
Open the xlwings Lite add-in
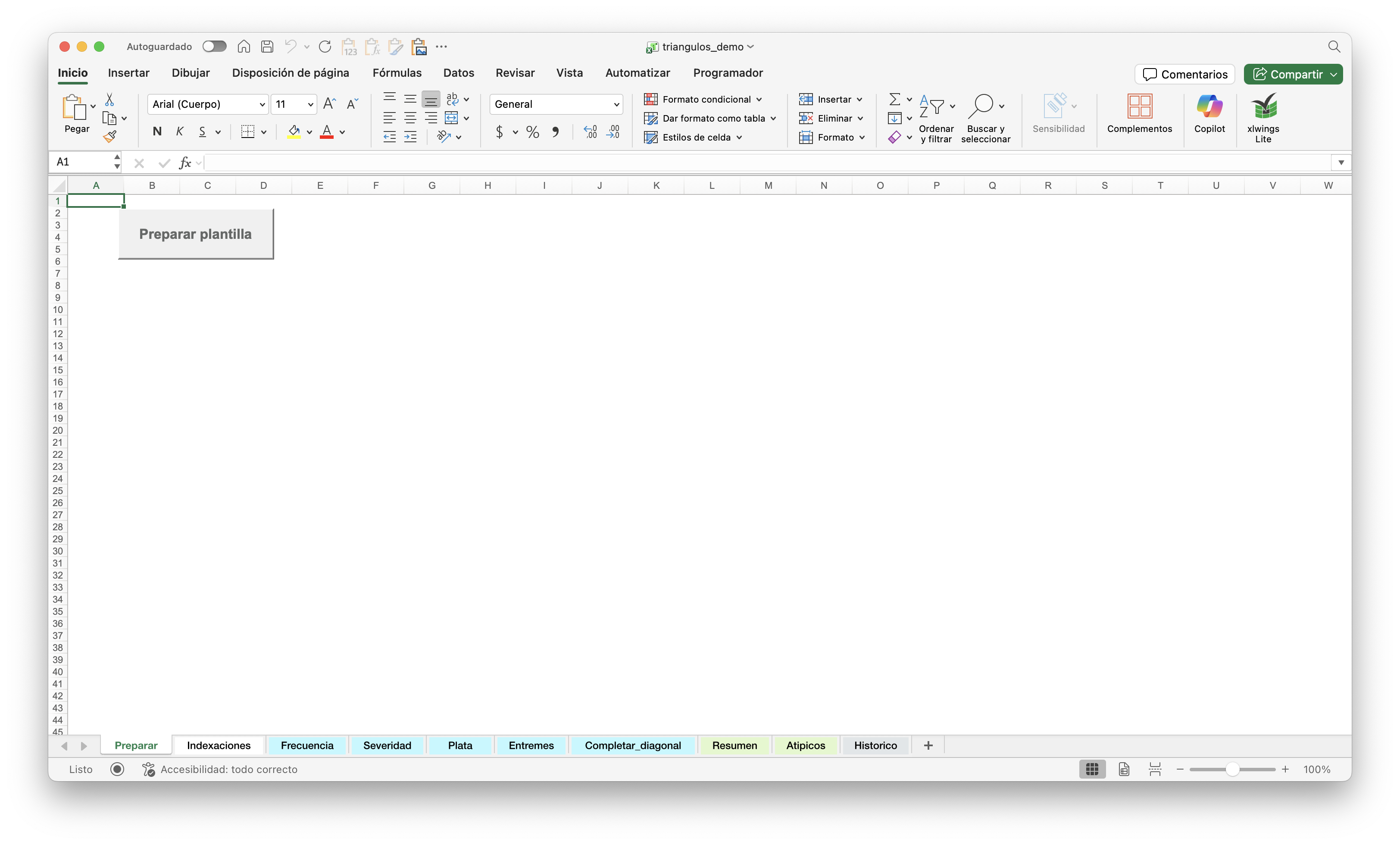pyautogui.click(x=1263, y=118)
